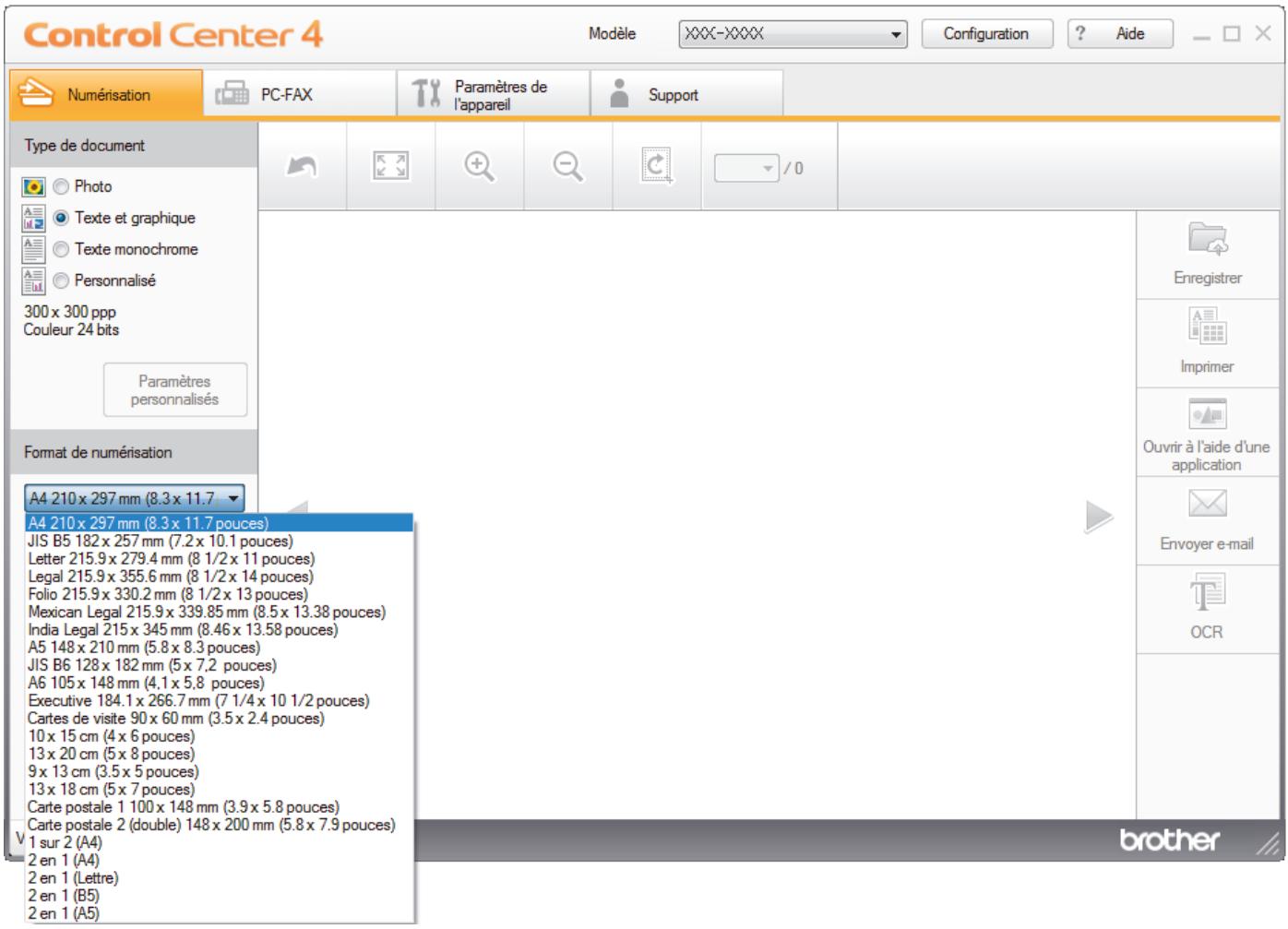Viewport: 1288px width, 929px height.
Task: Open the page number dropdown in toolbar
Action: coord(746,168)
